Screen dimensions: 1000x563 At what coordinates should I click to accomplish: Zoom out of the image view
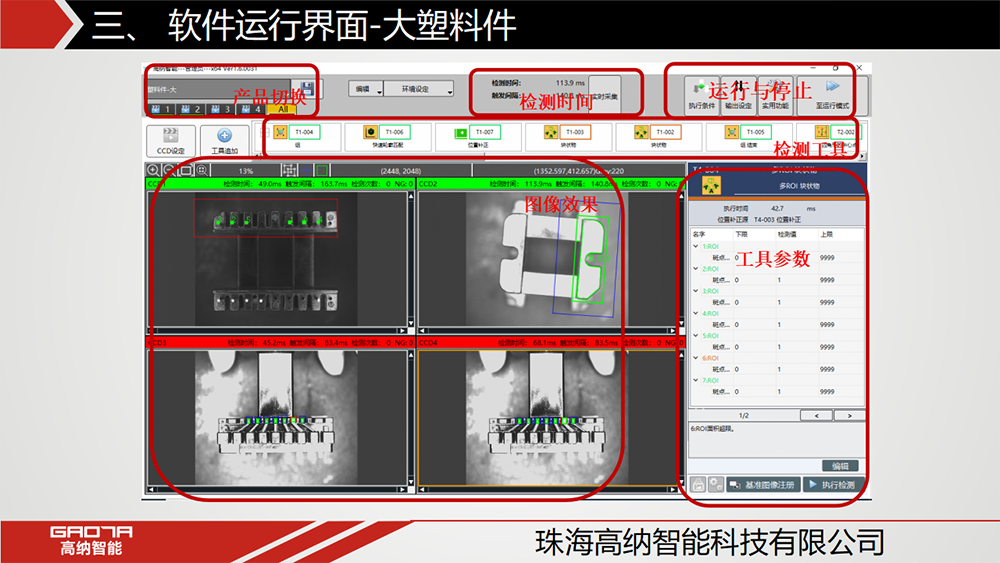(169, 170)
